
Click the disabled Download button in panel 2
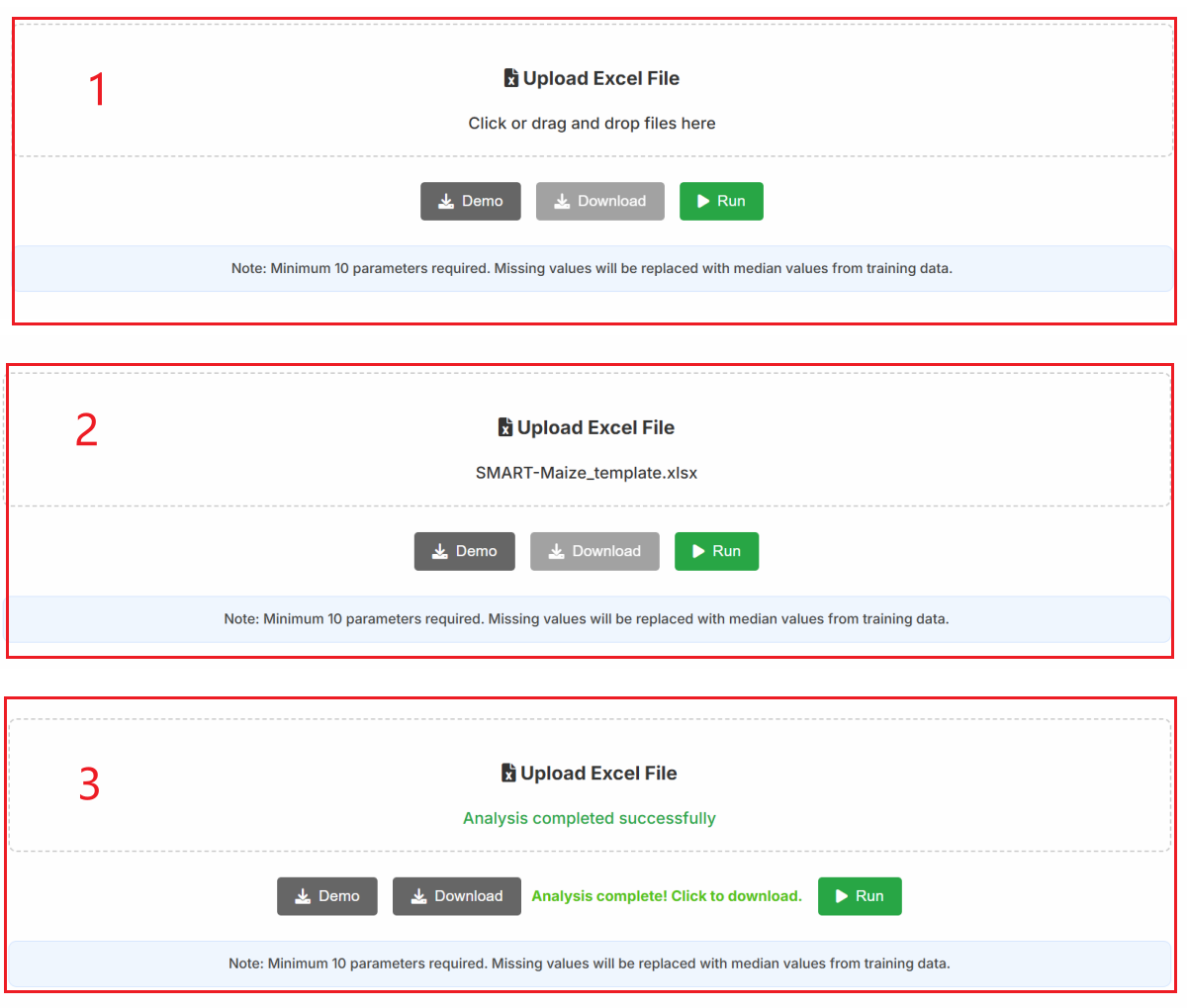[594, 552]
